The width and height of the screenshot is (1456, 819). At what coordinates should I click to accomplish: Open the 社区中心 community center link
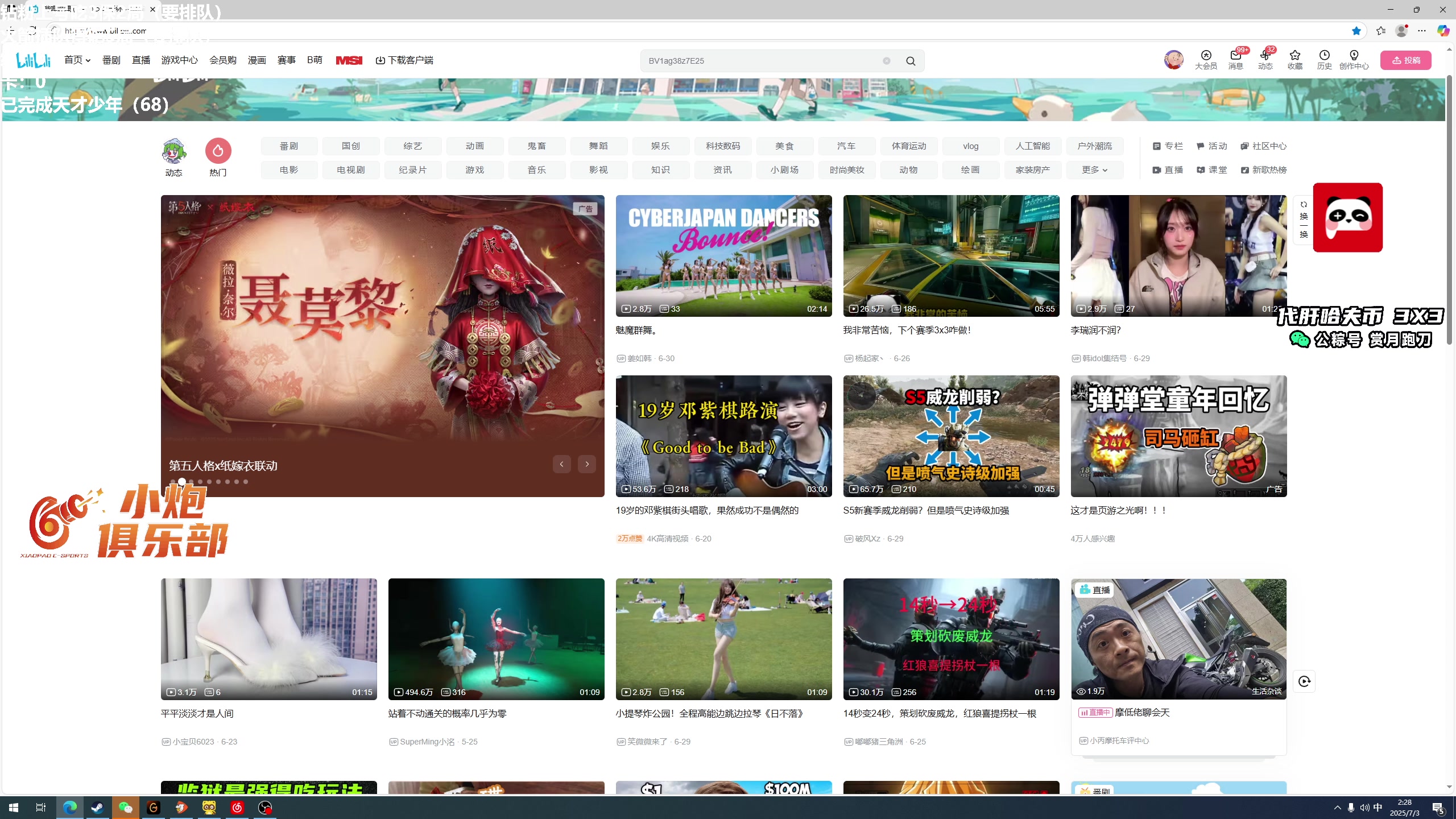1263,146
